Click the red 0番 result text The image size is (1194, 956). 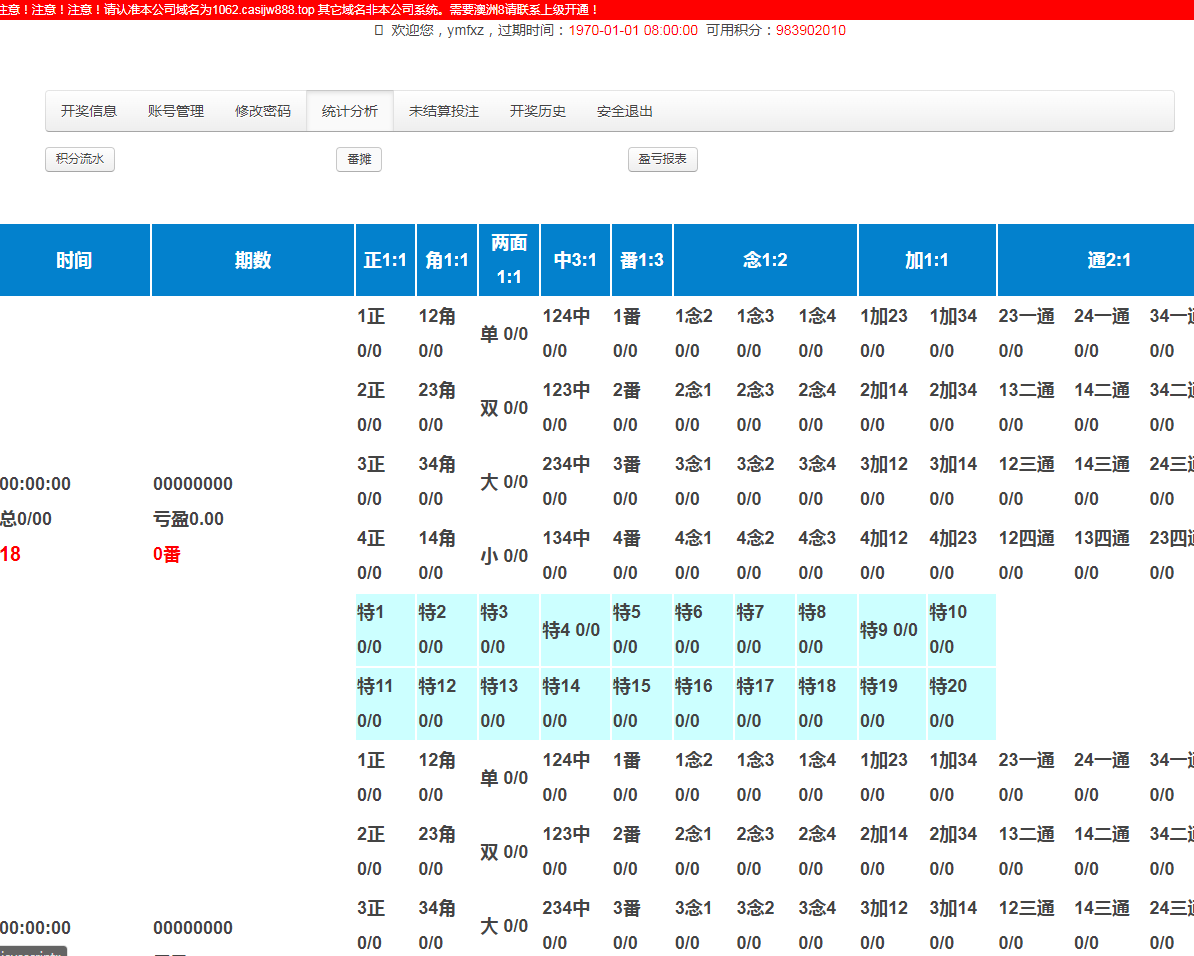point(167,554)
